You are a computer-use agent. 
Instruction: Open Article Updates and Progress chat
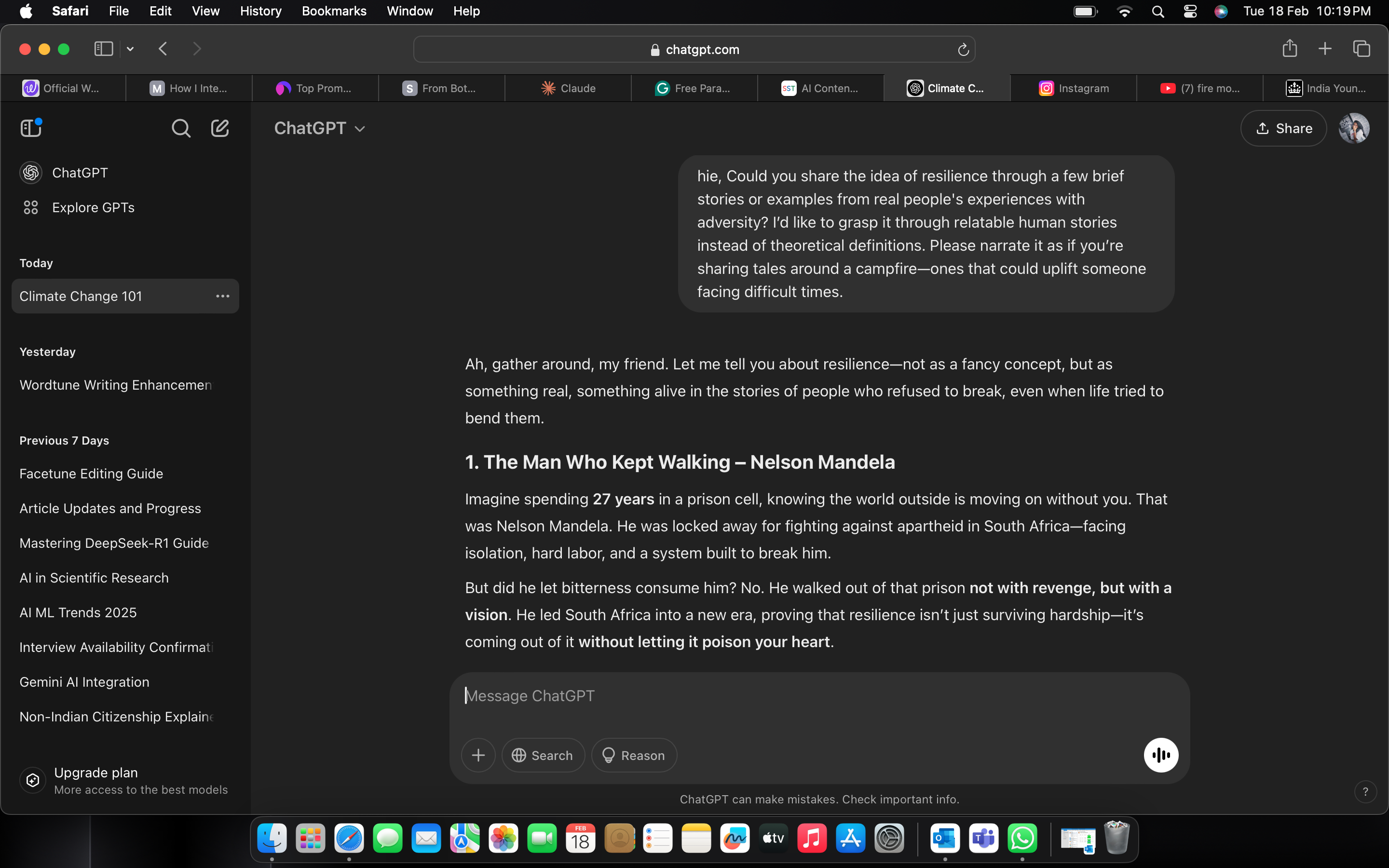125,509
